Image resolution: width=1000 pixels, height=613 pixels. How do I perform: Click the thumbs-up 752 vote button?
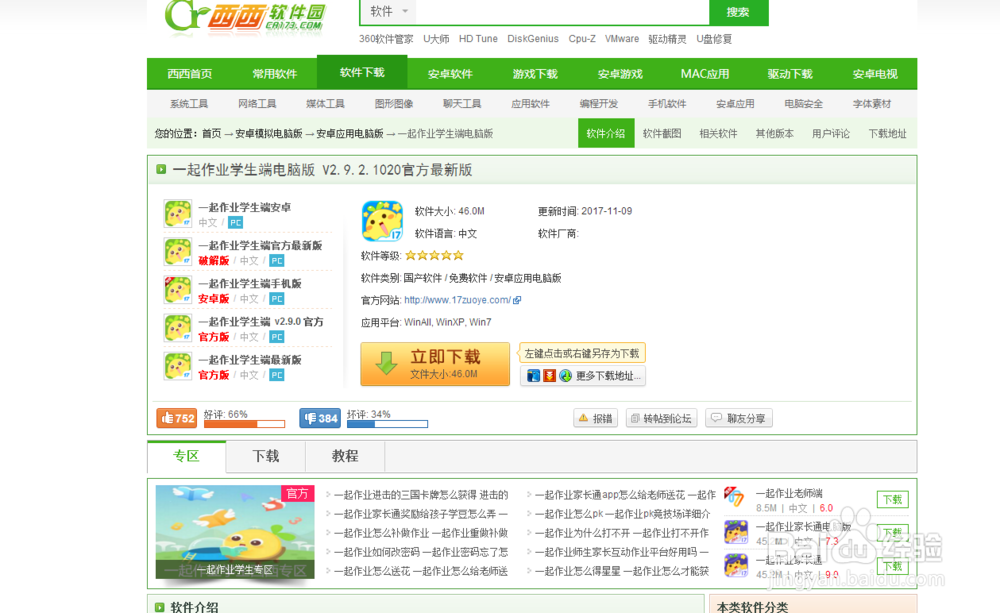(177, 418)
